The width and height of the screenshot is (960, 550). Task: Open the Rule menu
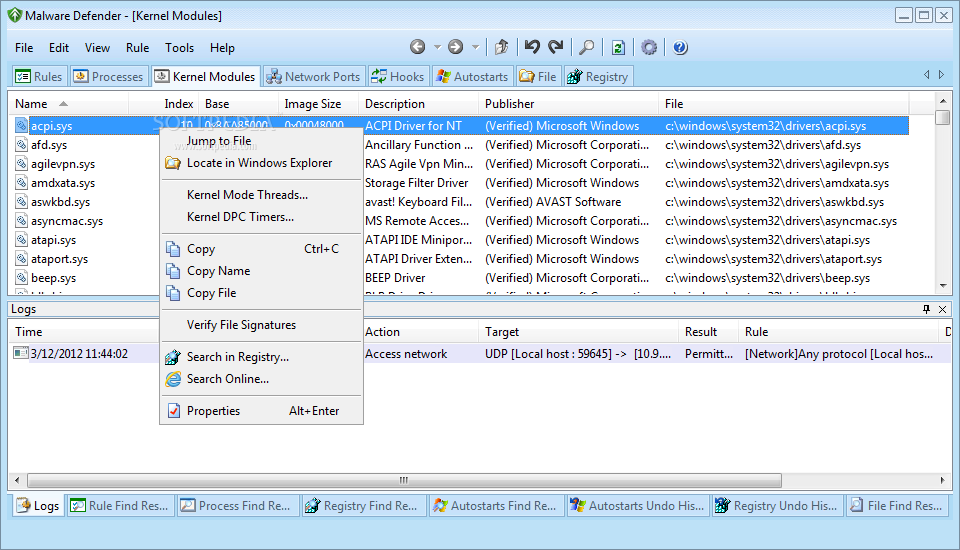137,48
